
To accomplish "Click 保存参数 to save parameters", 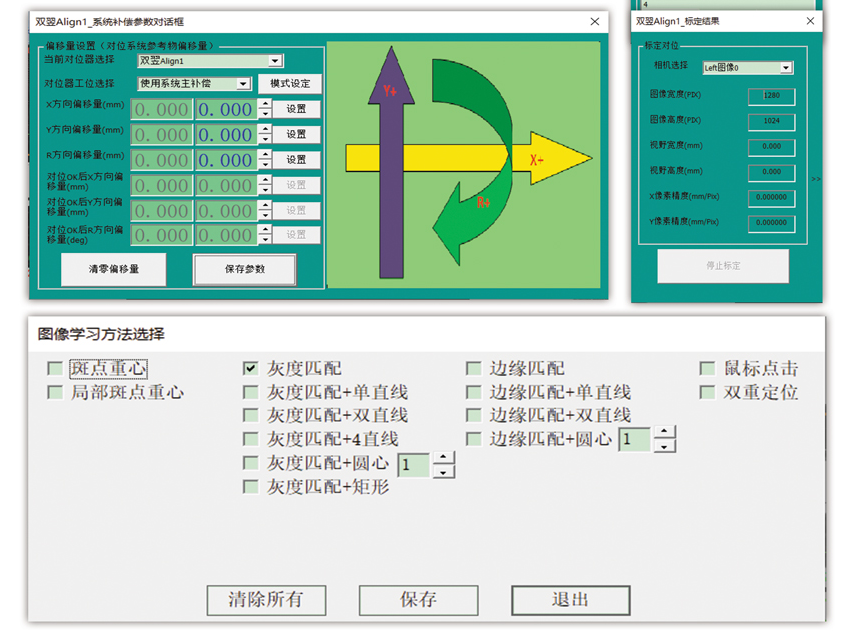I will [244, 269].
